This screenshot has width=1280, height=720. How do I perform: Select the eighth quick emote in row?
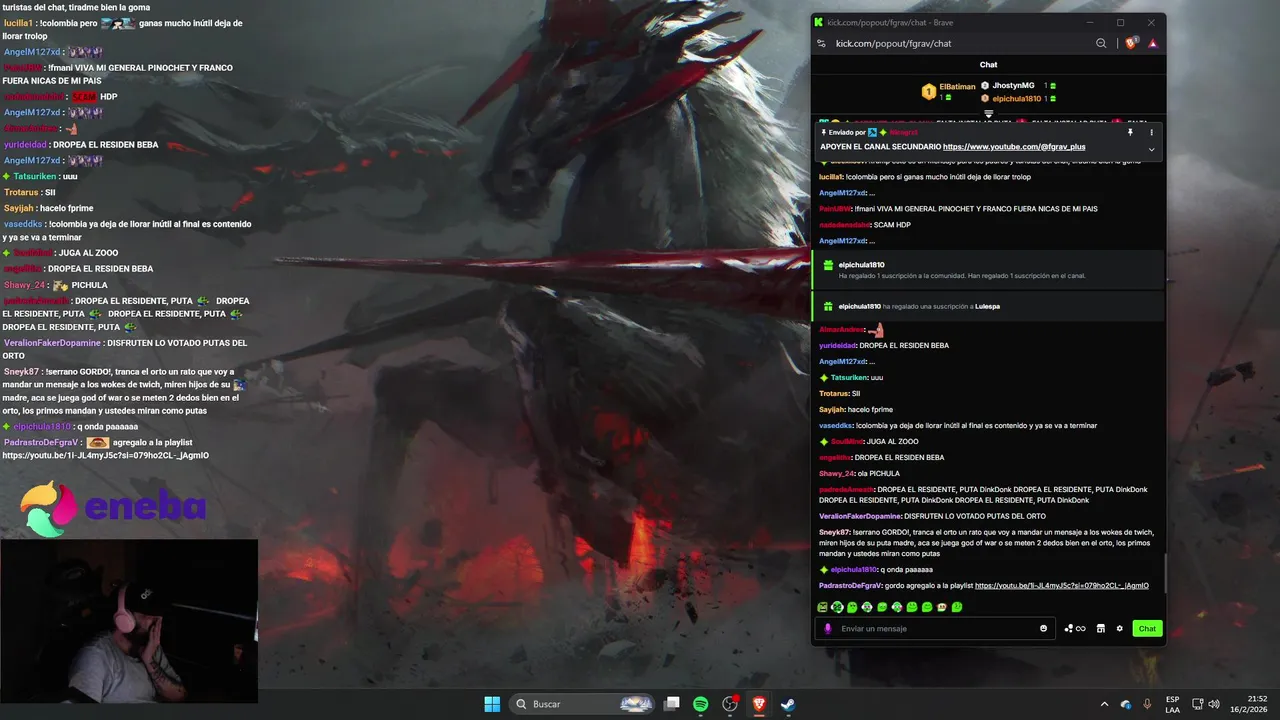[x=928, y=607]
